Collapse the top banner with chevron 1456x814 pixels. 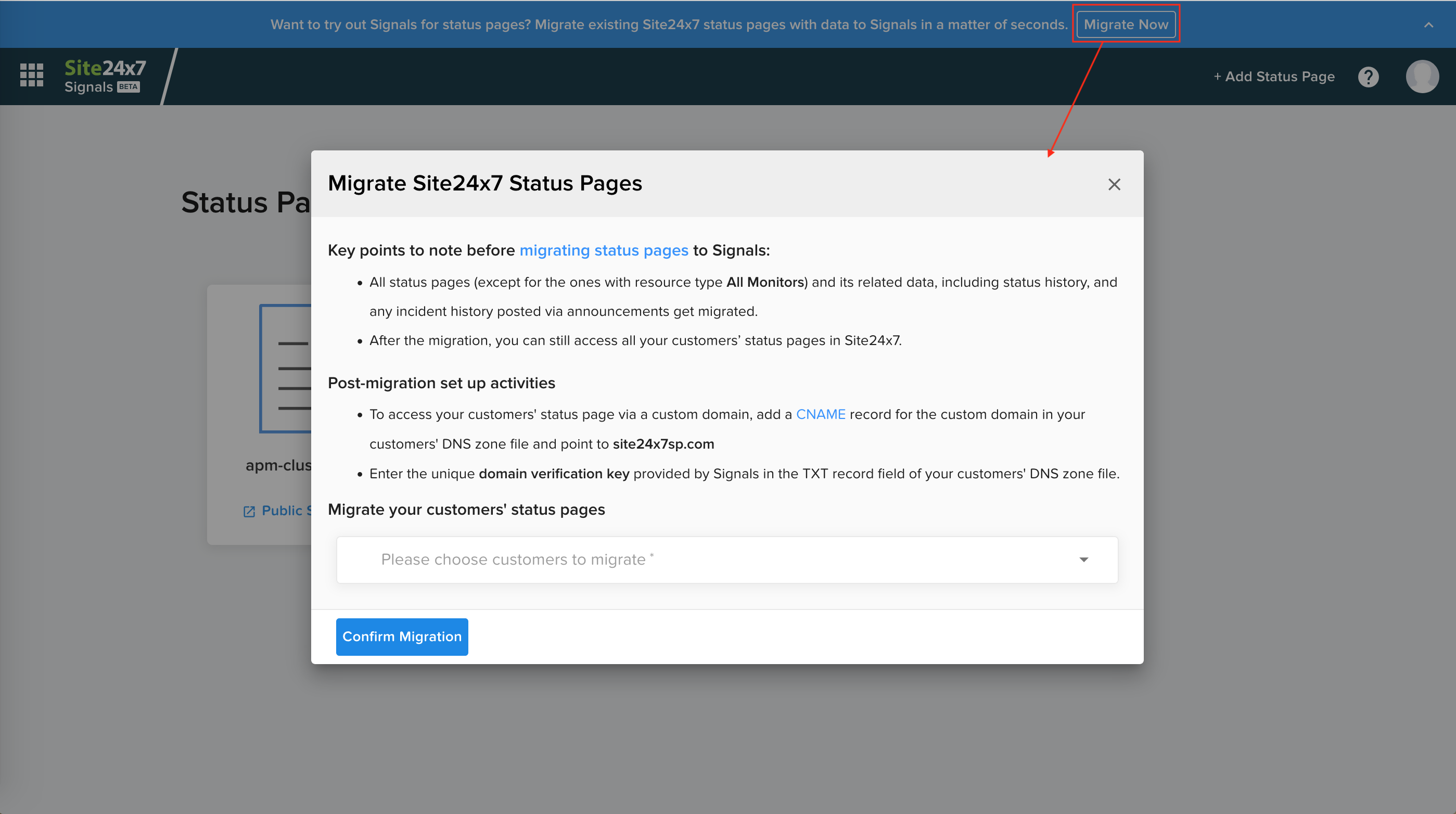(x=1428, y=25)
